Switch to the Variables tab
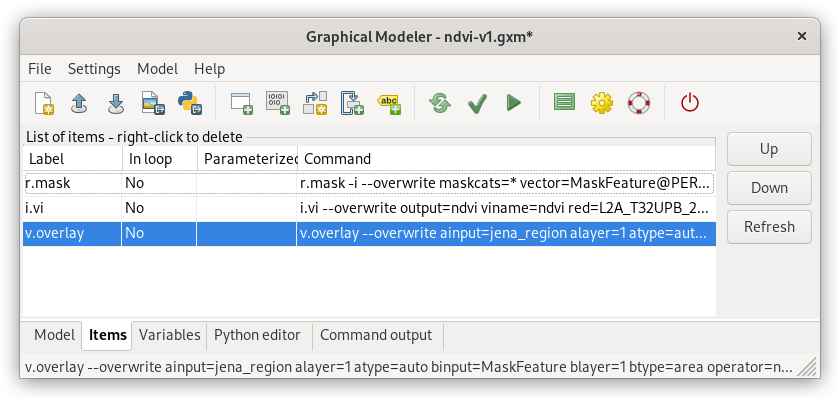838x398 pixels. 169,335
